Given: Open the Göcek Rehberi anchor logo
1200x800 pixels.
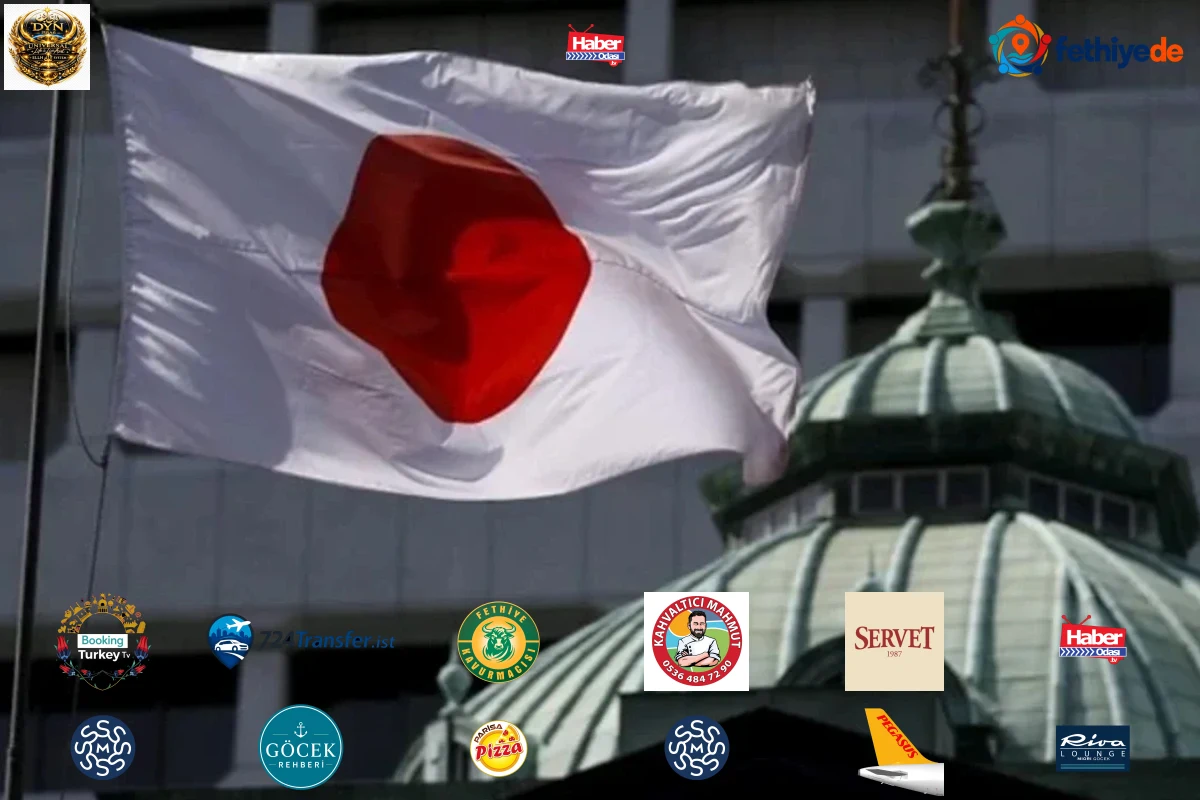Looking at the screenshot, I should (x=301, y=747).
